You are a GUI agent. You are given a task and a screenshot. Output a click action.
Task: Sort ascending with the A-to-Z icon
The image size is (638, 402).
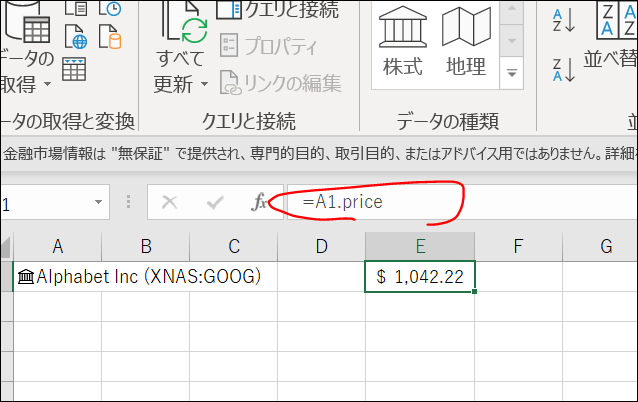tap(564, 20)
